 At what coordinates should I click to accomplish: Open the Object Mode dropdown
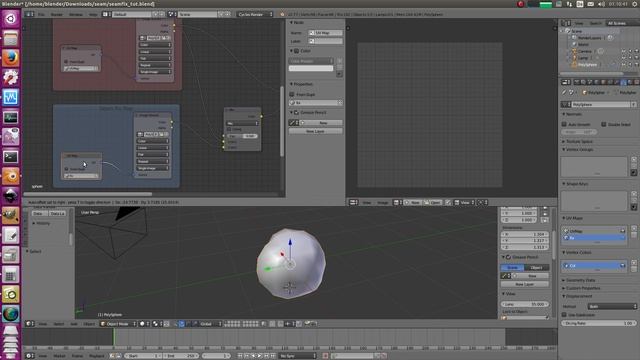pyautogui.click(x=118, y=324)
